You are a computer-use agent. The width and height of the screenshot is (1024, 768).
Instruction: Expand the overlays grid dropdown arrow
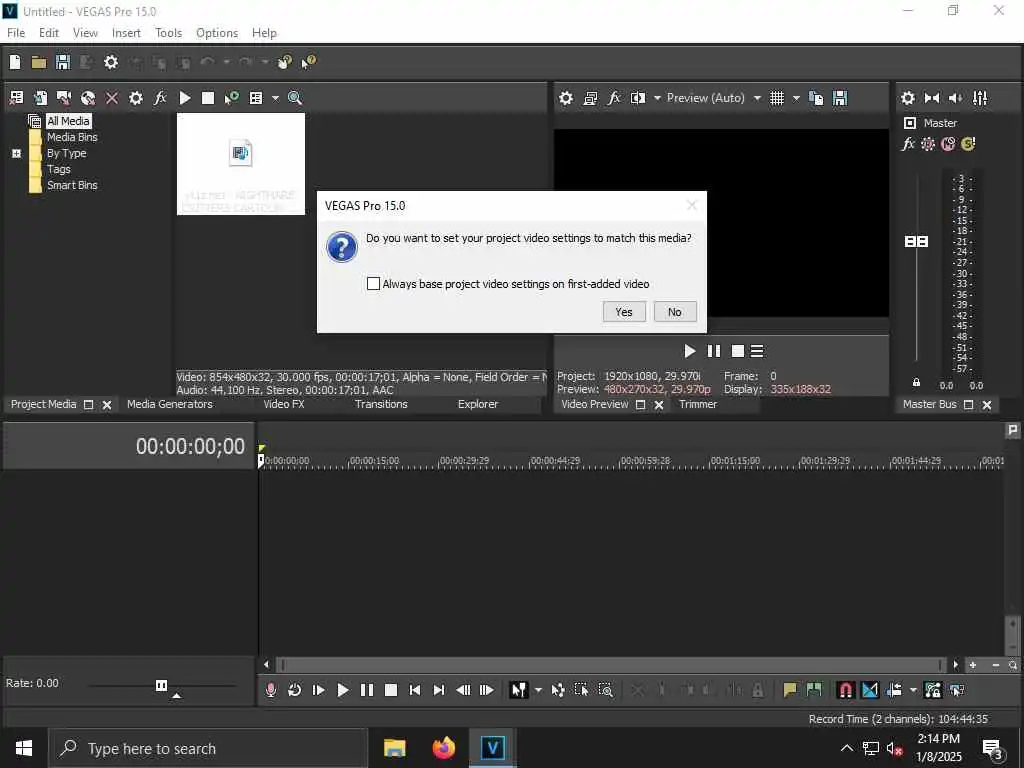pos(796,99)
